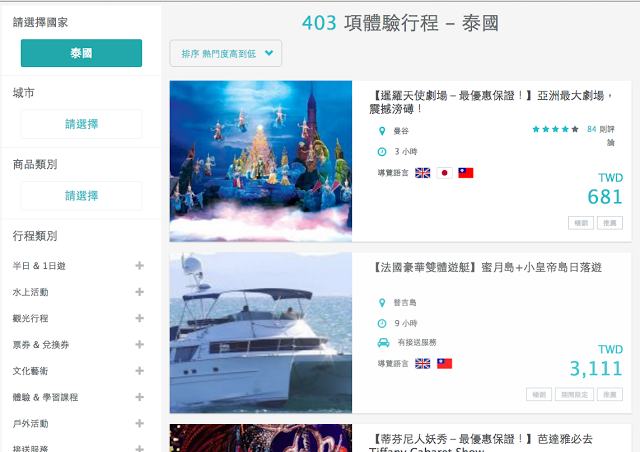Click the car icon beside 有接送服務
Viewport: 640px width, 452px height.
pos(382,343)
